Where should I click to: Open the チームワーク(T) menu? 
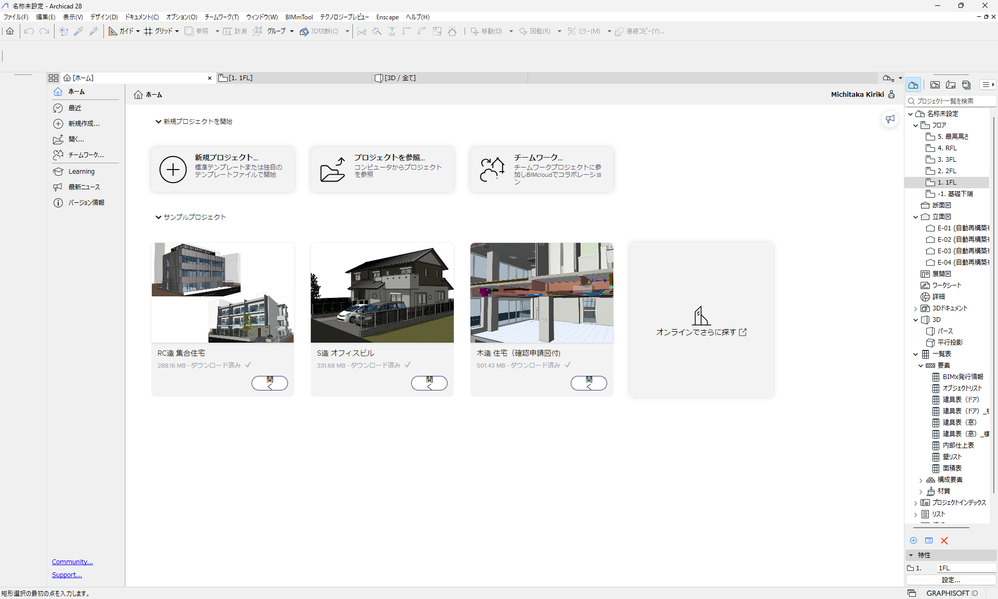[221, 17]
